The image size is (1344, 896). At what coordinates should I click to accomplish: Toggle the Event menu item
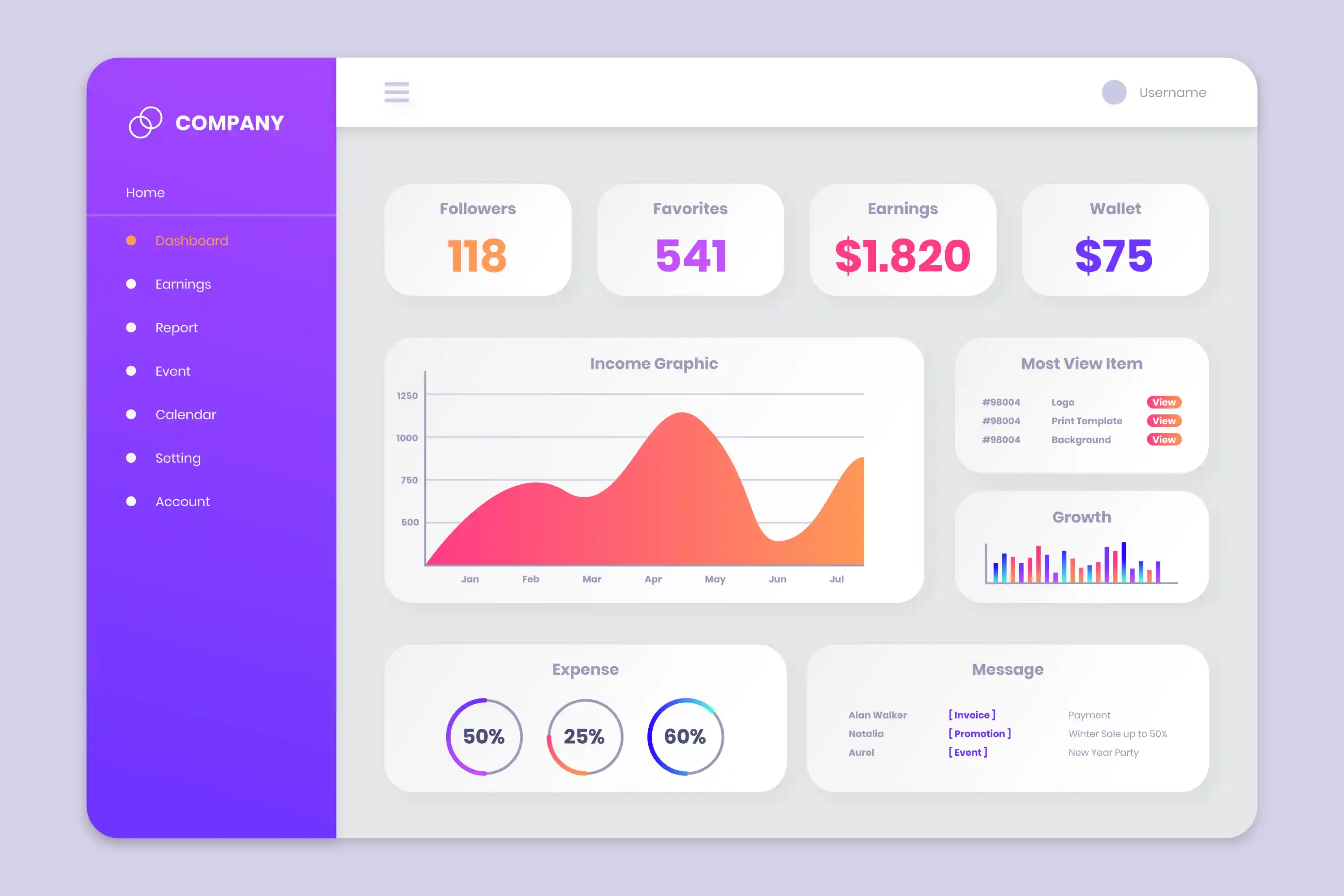coord(172,371)
